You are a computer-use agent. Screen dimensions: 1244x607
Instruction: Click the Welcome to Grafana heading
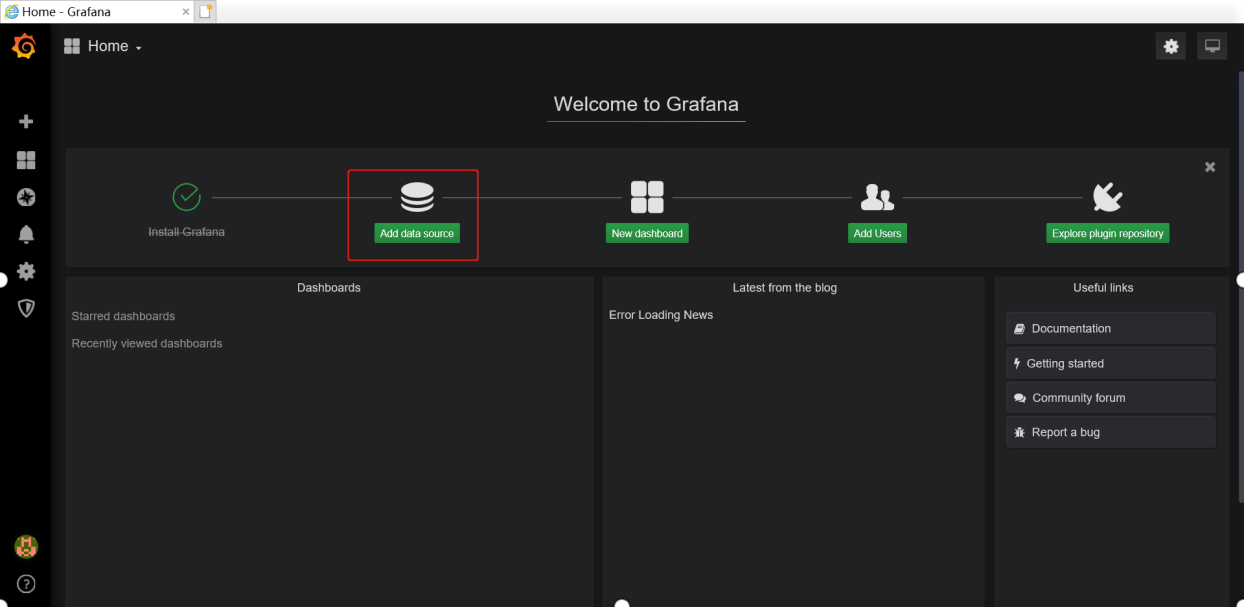pyautogui.click(x=646, y=104)
